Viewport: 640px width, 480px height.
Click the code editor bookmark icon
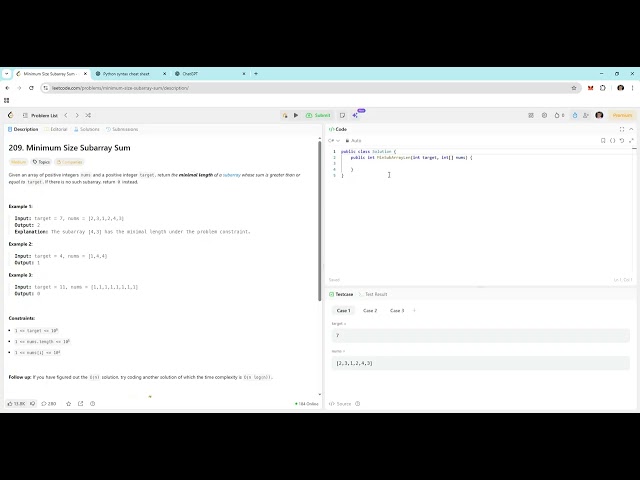603,140
